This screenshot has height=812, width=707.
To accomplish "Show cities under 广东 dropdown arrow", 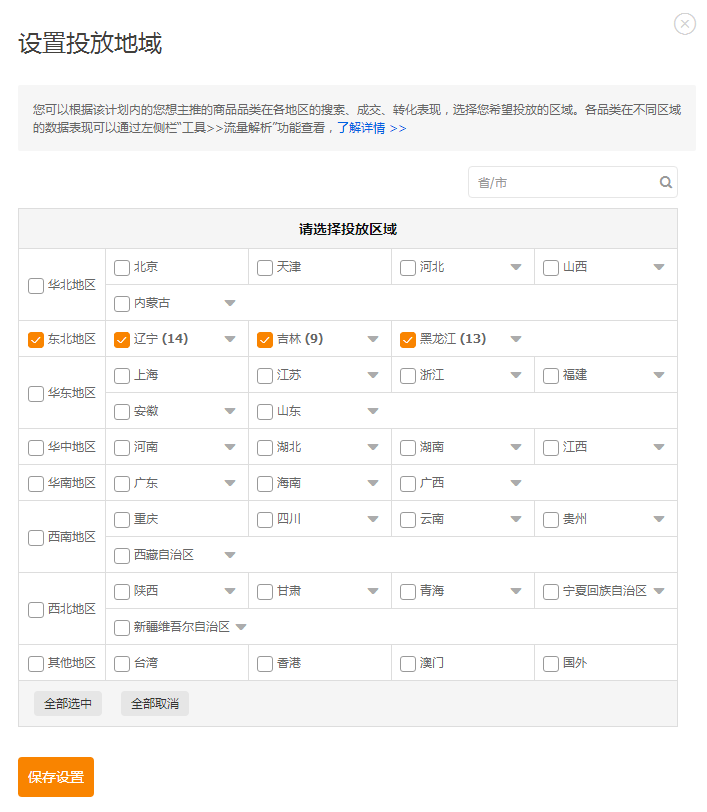I will coord(230,483).
